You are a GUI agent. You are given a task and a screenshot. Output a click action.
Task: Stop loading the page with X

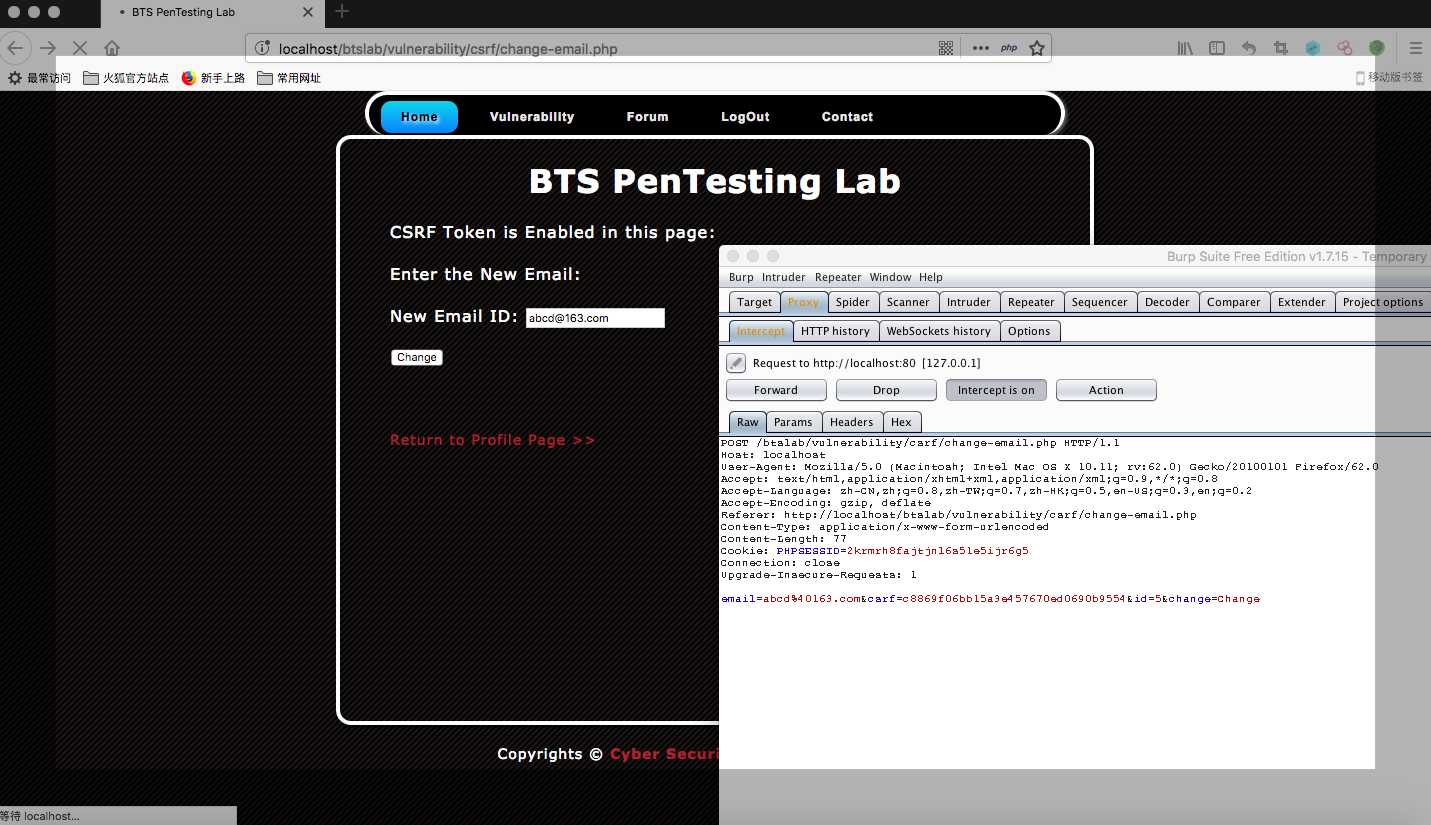click(81, 48)
